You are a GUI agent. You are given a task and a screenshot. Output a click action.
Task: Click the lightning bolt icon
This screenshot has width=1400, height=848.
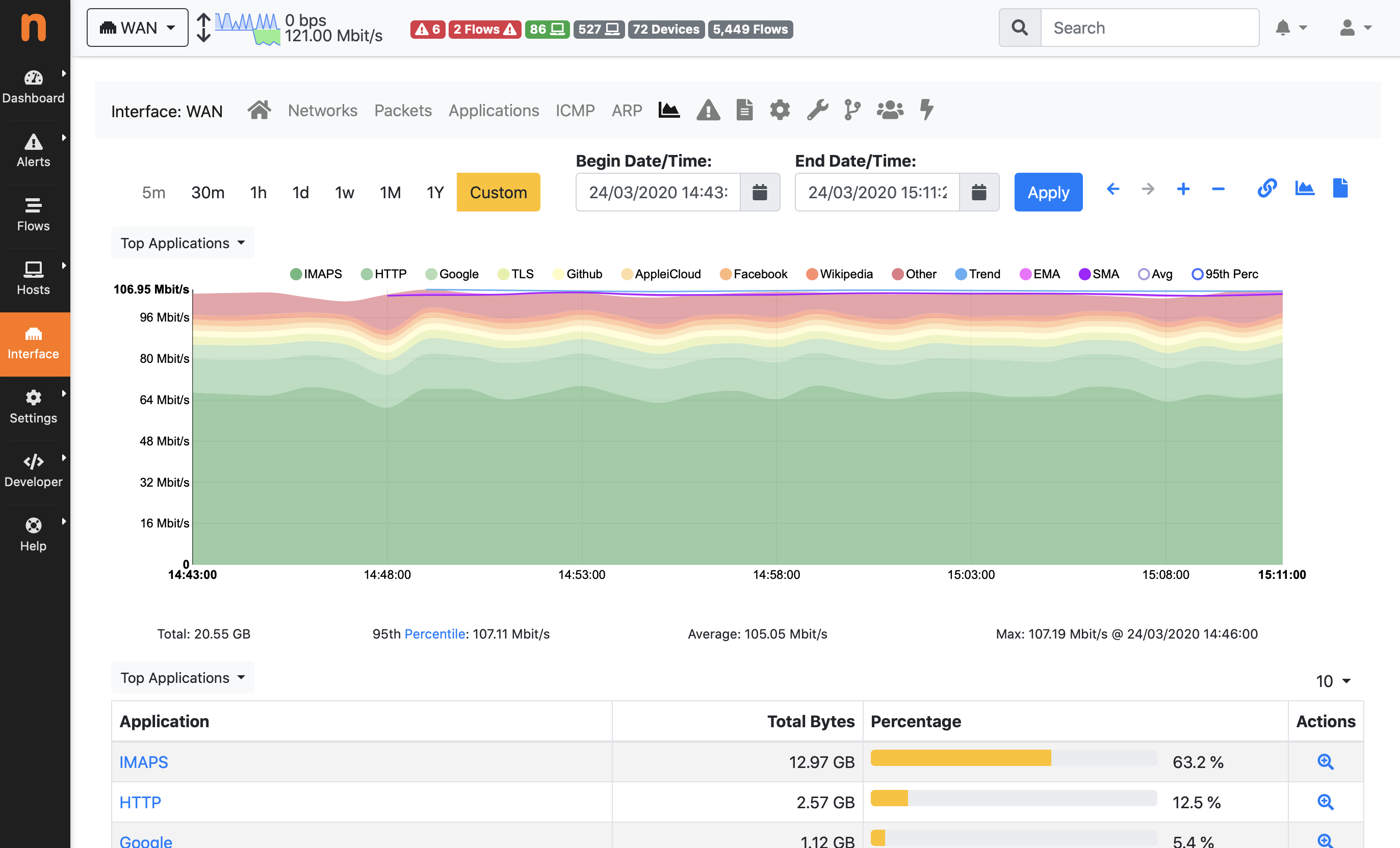926,110
